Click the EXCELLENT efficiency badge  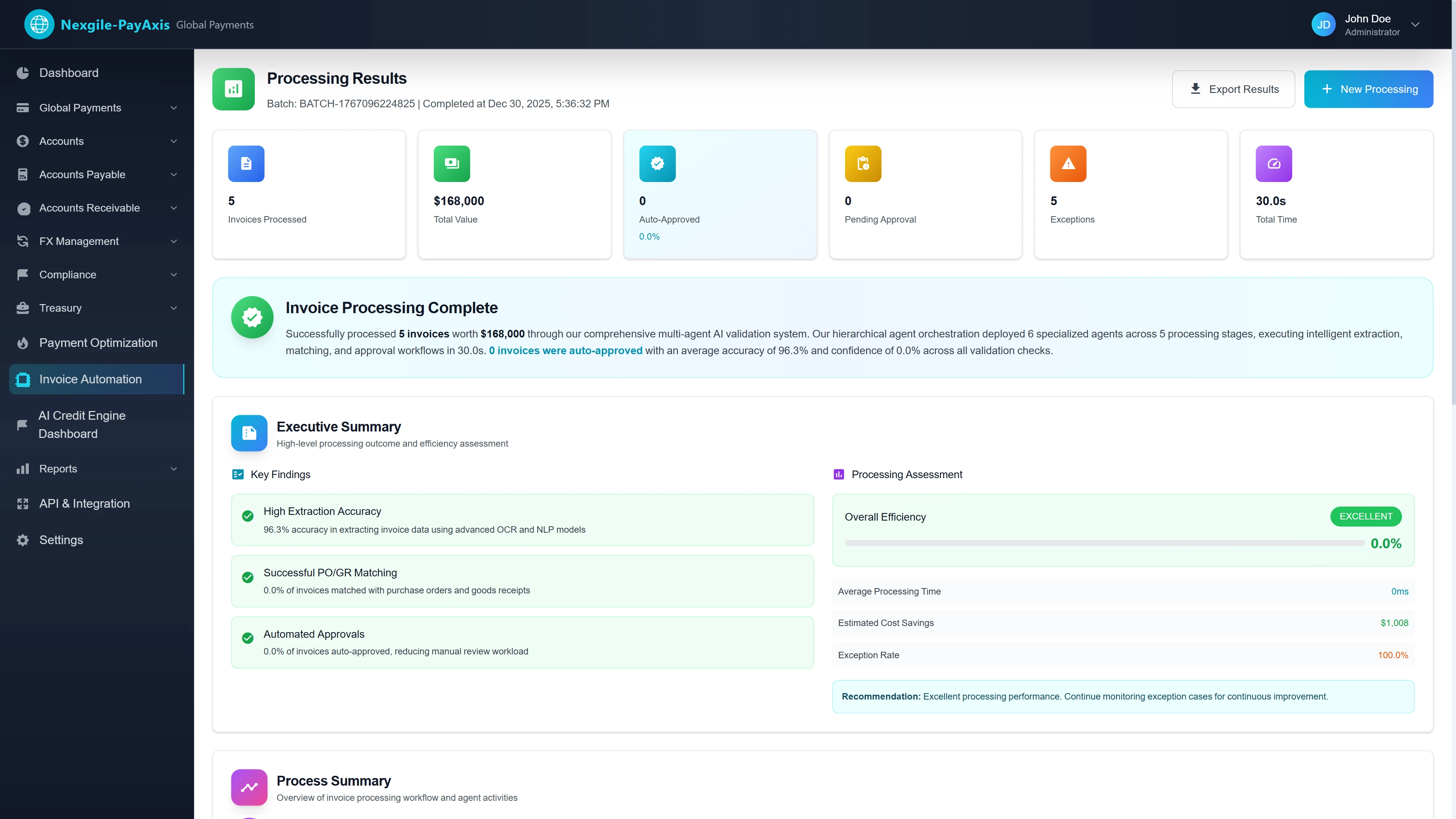(1365, 516)
